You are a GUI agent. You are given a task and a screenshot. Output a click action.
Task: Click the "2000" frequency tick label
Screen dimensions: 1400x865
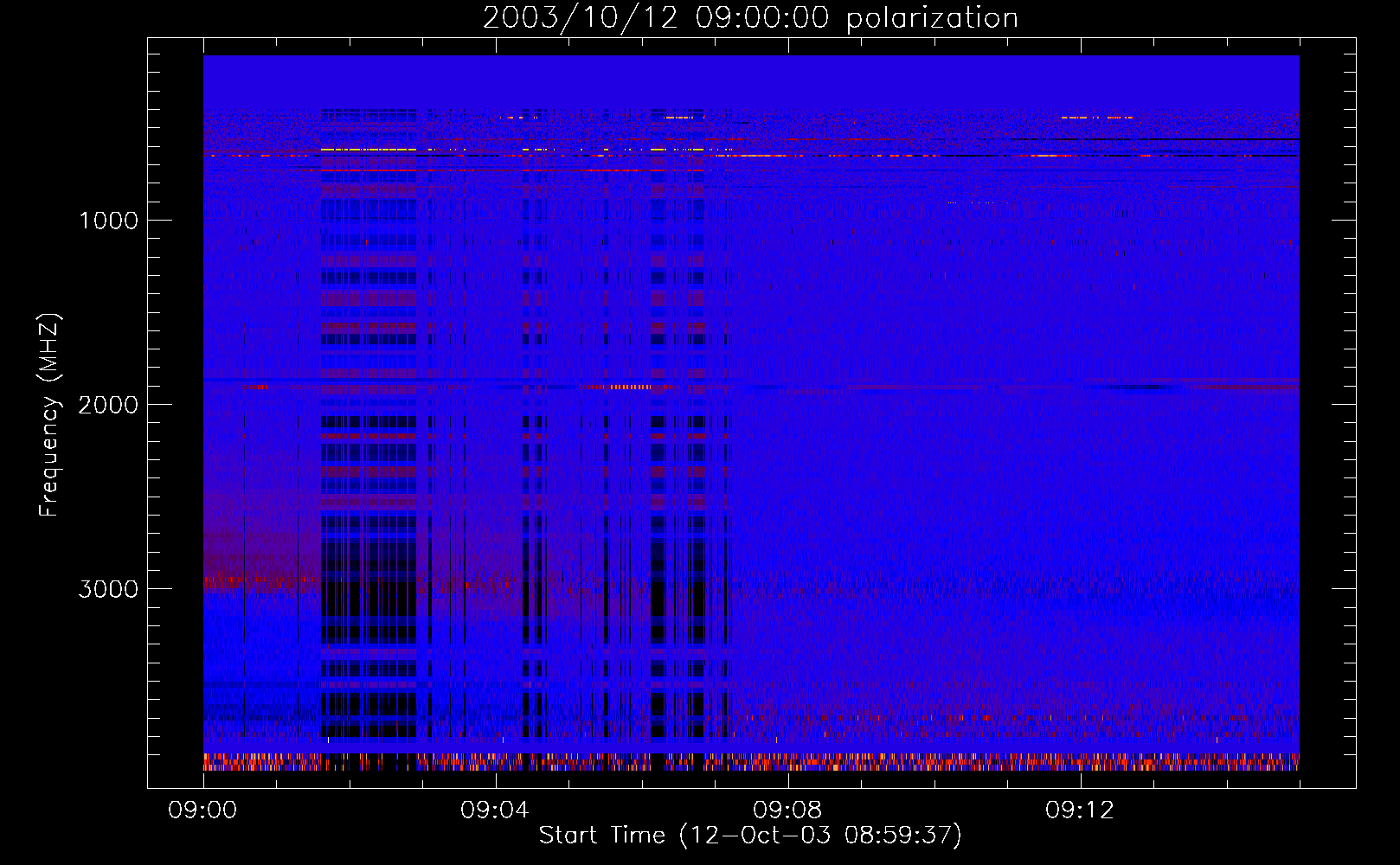[108, 405]
